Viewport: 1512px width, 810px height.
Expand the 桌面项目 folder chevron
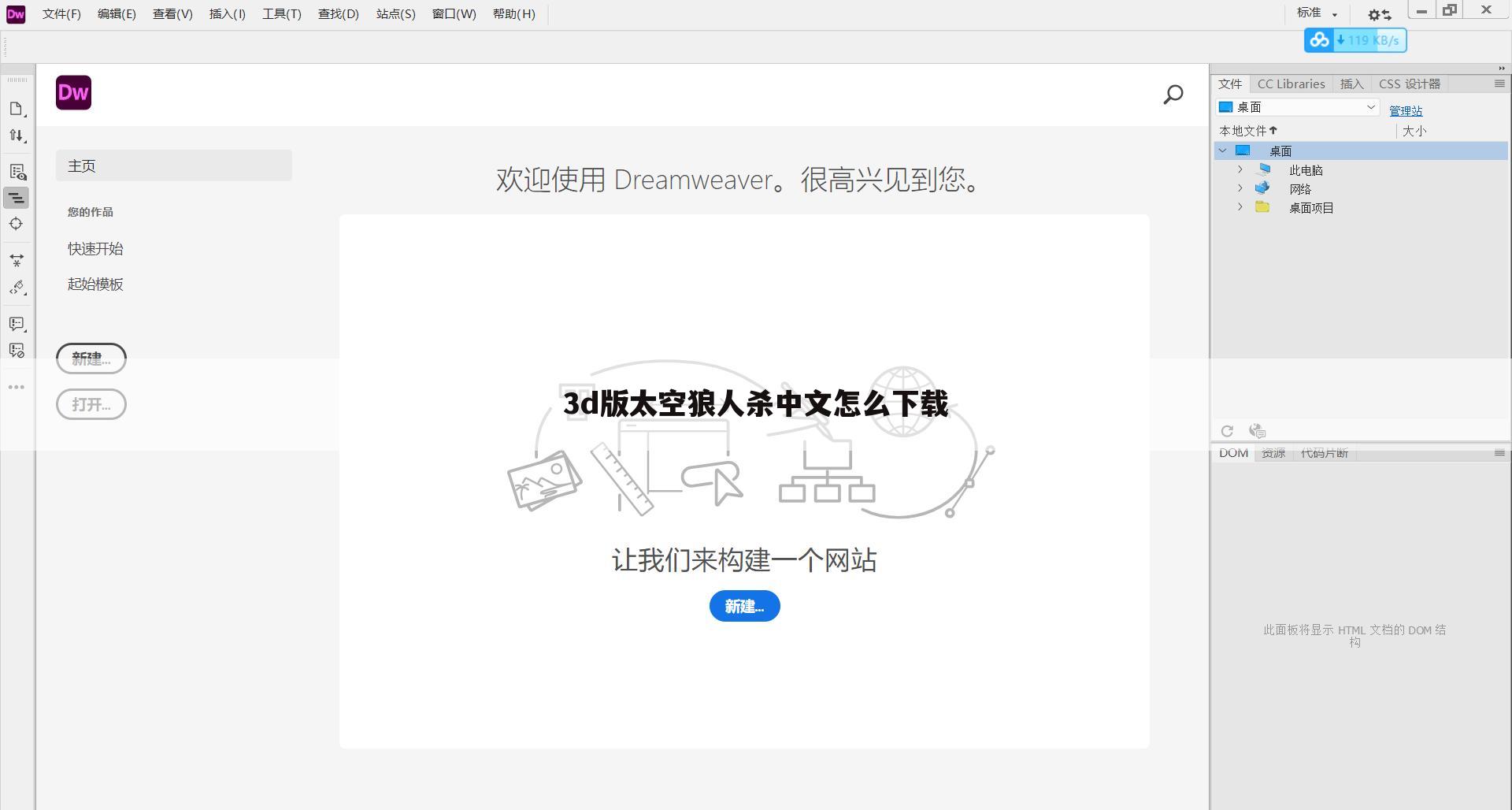coord(1240,207)
